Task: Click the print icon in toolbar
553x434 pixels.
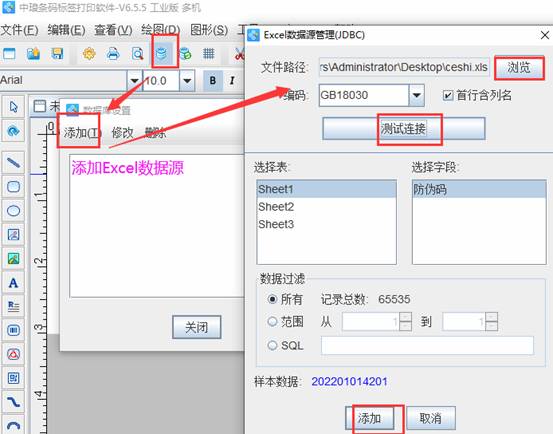Action: [113, 54]
